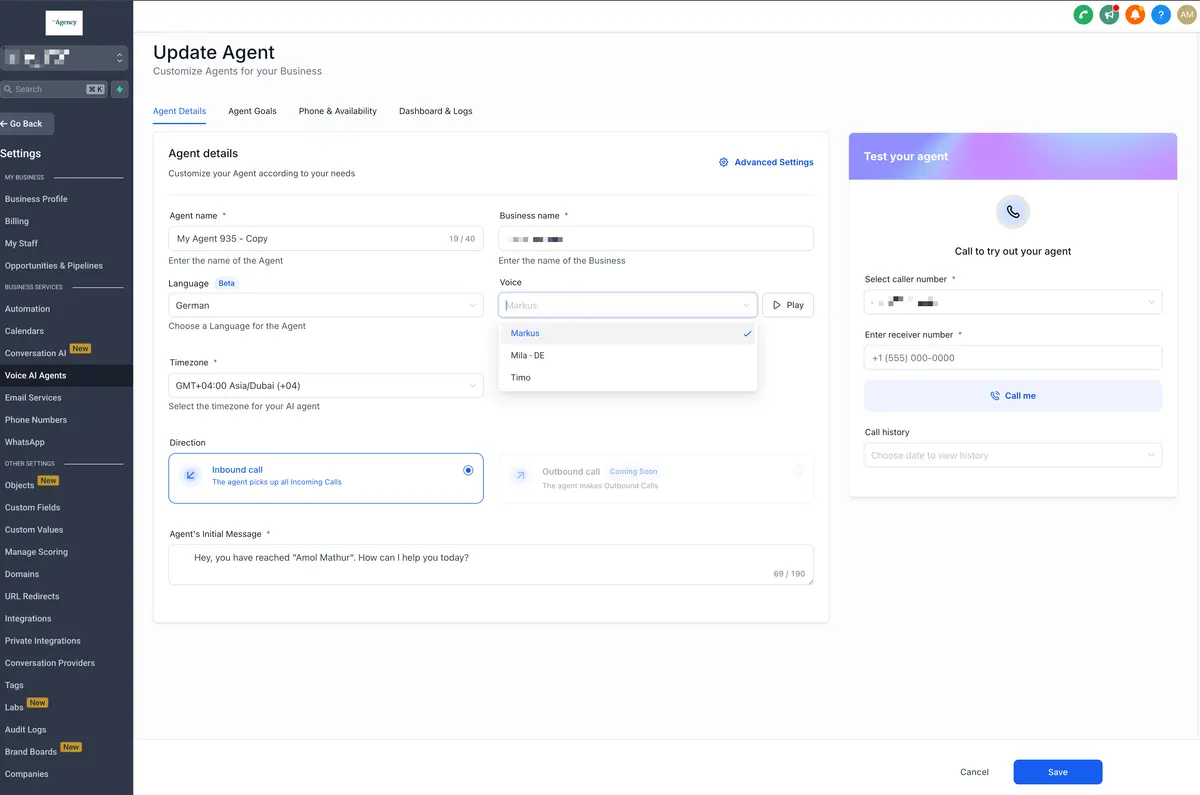Click the Outbound call arrow icon
1200x795 pixels.
point(520,476)
